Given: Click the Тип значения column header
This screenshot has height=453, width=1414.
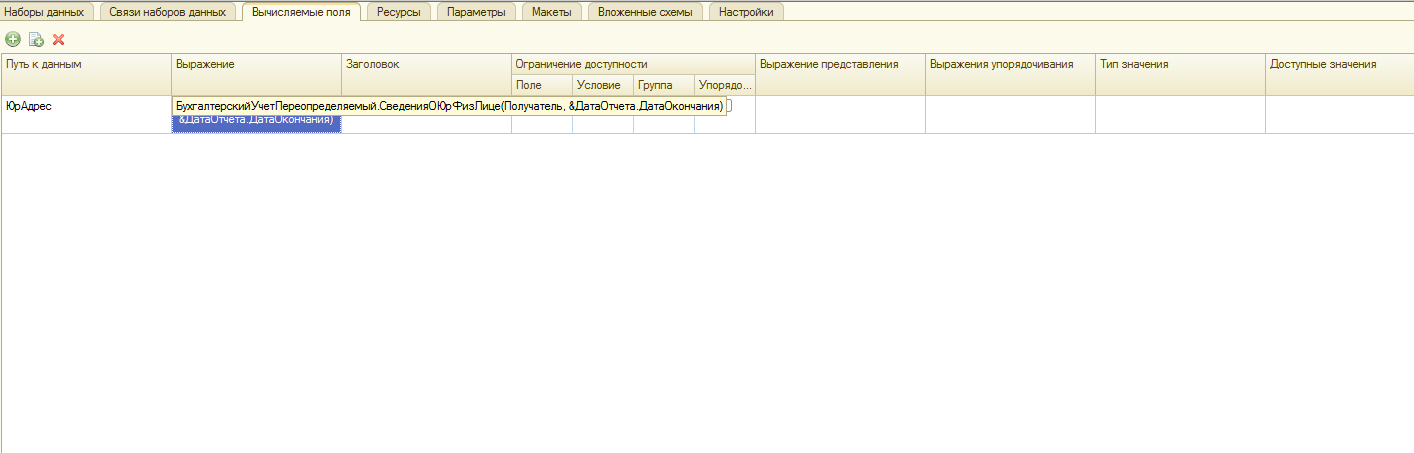Looking at the screenshot, I should click(x=1181, y=74).
